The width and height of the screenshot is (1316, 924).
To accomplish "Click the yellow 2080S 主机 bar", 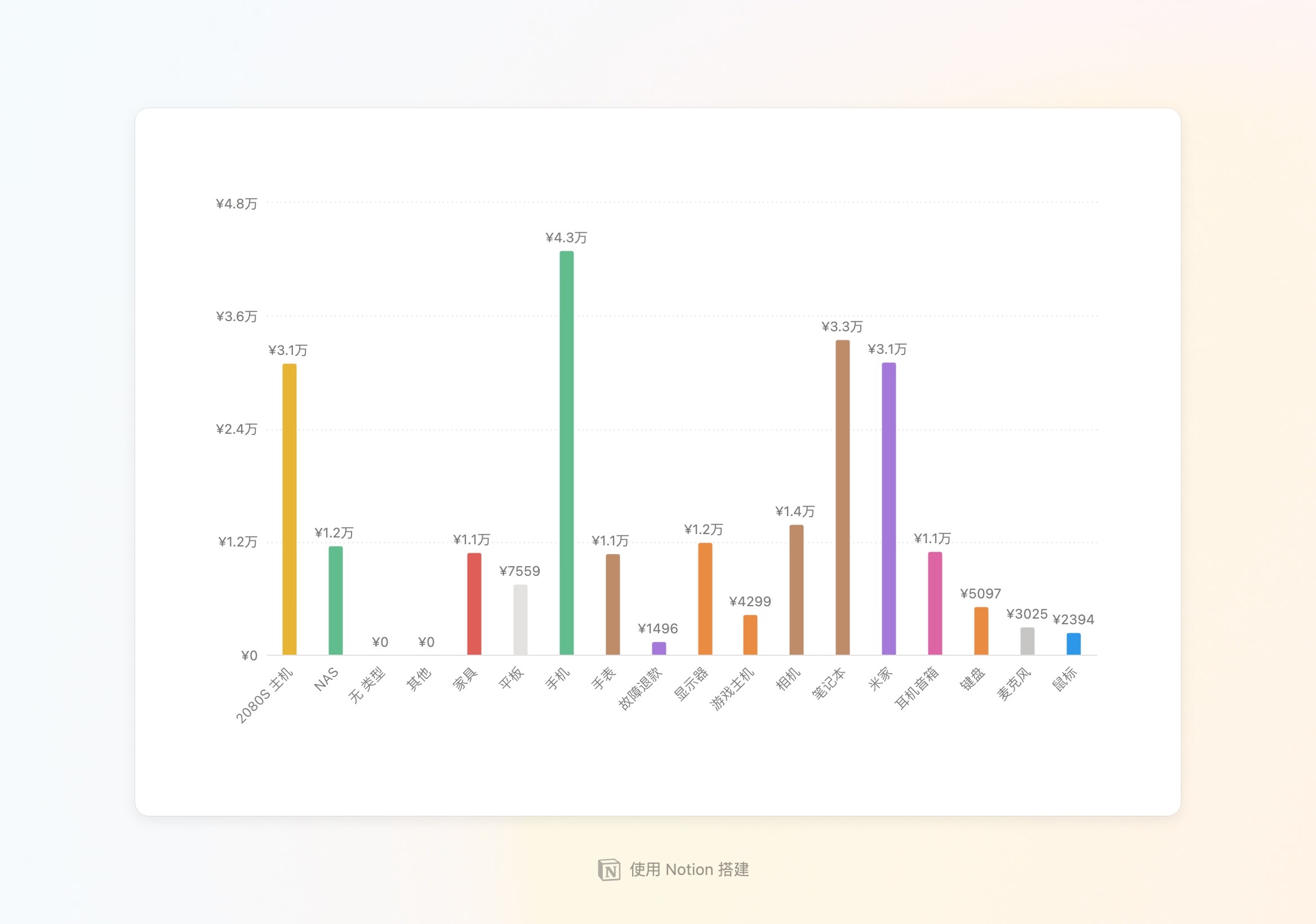I will (x=290, y=509).
